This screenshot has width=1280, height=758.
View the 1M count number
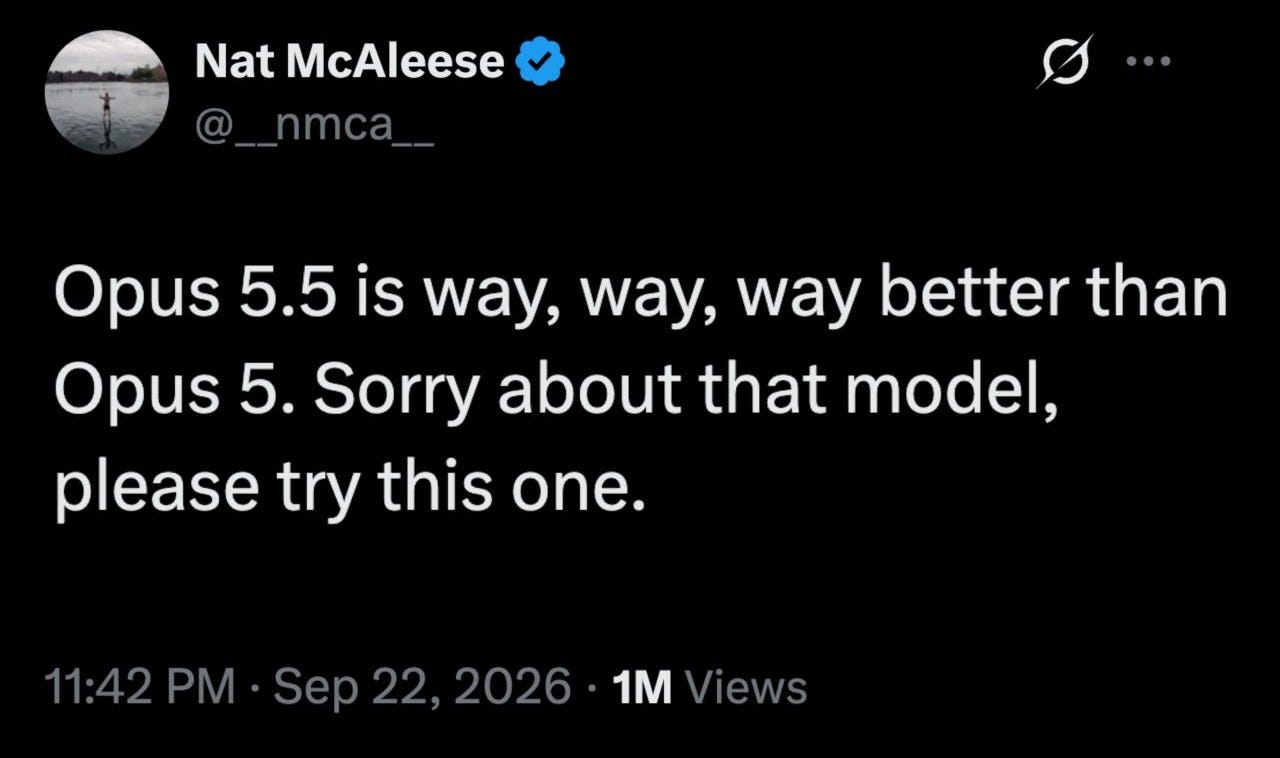tap(641, 688)
